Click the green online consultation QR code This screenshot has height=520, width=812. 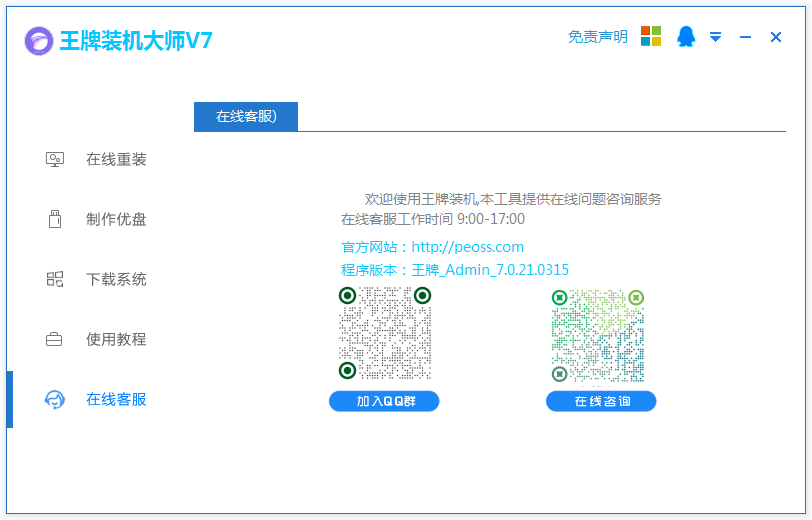(598, 336)
